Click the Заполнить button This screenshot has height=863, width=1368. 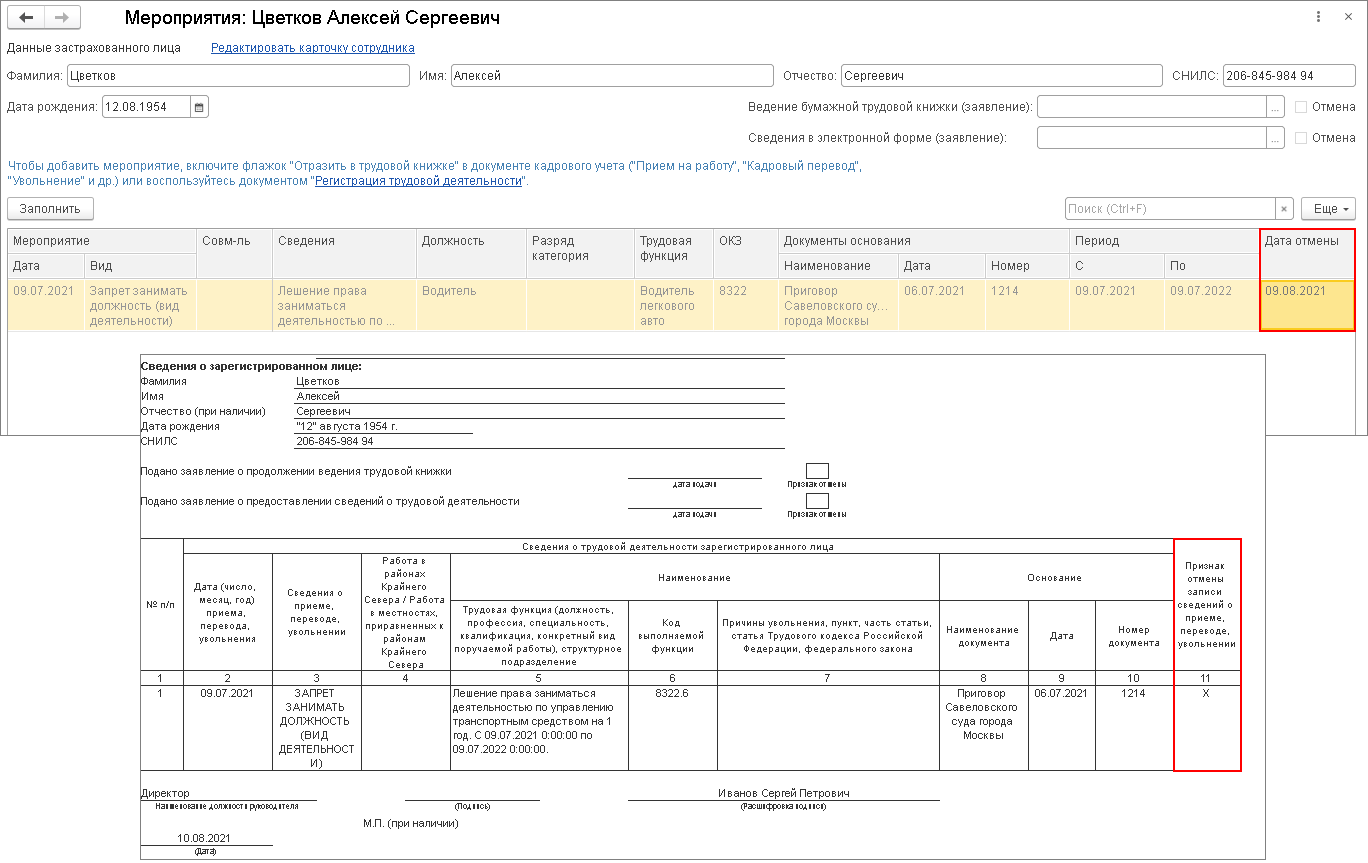(x=50, y=209)
